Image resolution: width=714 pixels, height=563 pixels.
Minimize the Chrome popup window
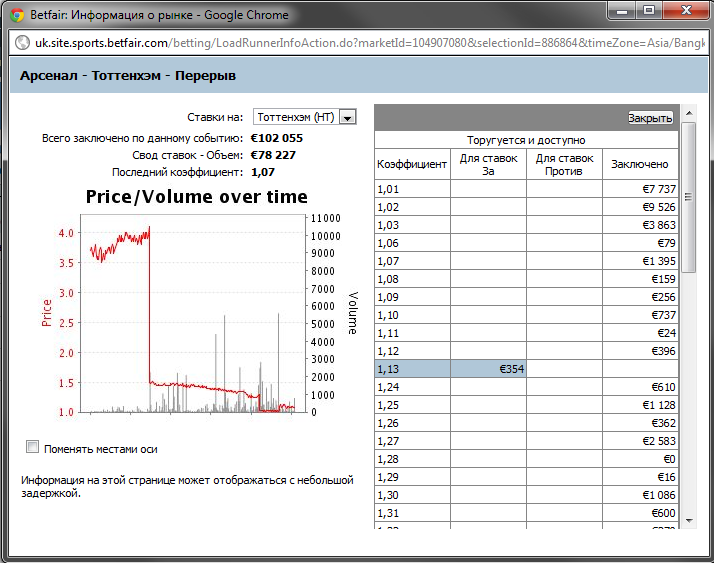click(x=622, y=10)
